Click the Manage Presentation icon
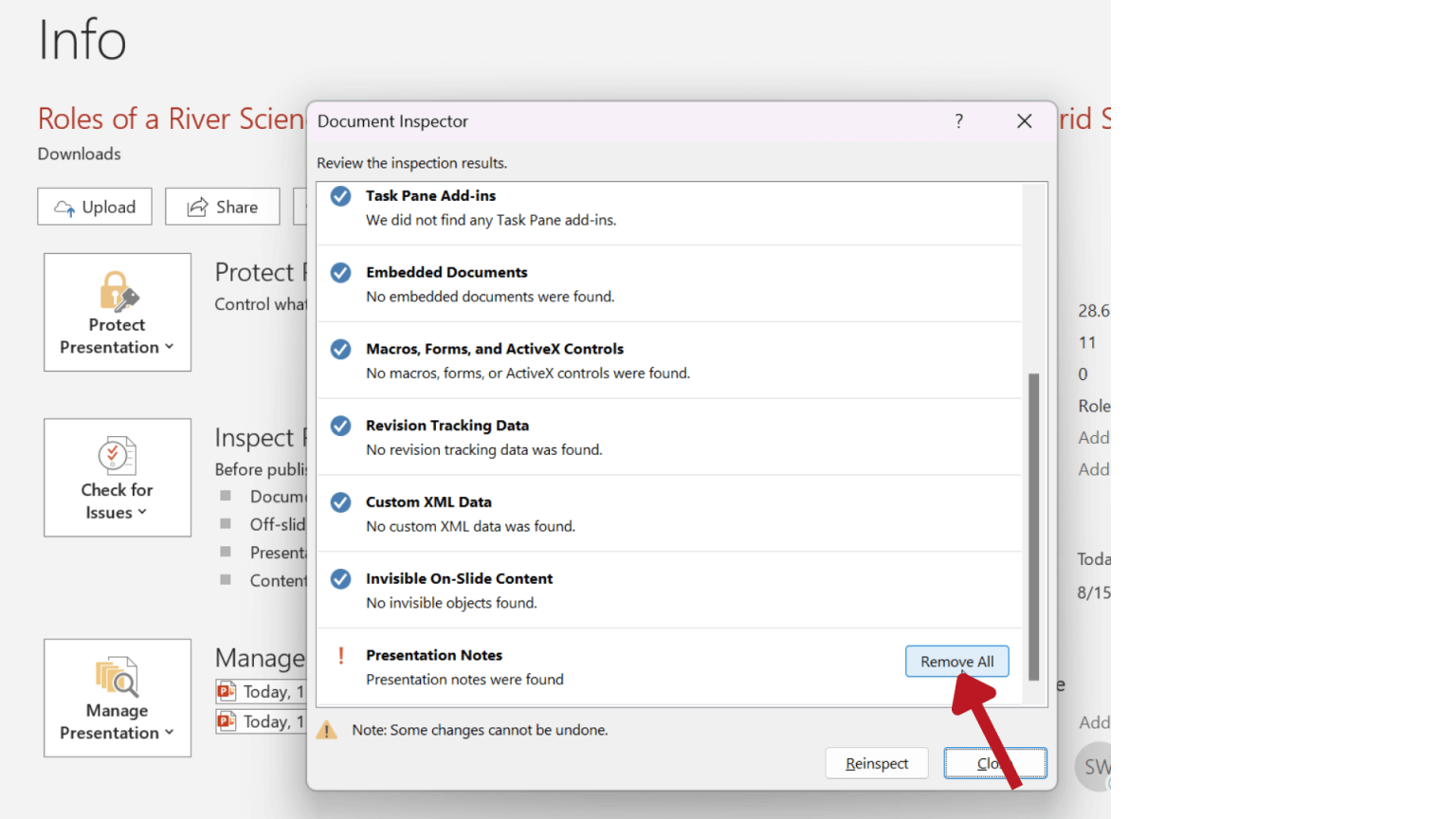Screen dimensions: 1456x819 click(117, 677)
